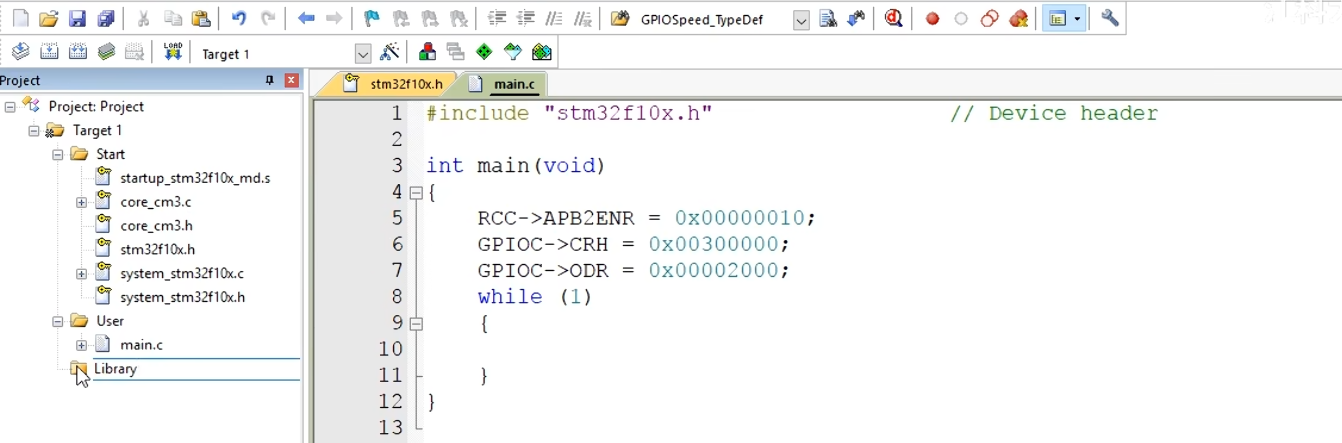Disable all breakpoints icon
1342x443 pixels.
[989, 18]
